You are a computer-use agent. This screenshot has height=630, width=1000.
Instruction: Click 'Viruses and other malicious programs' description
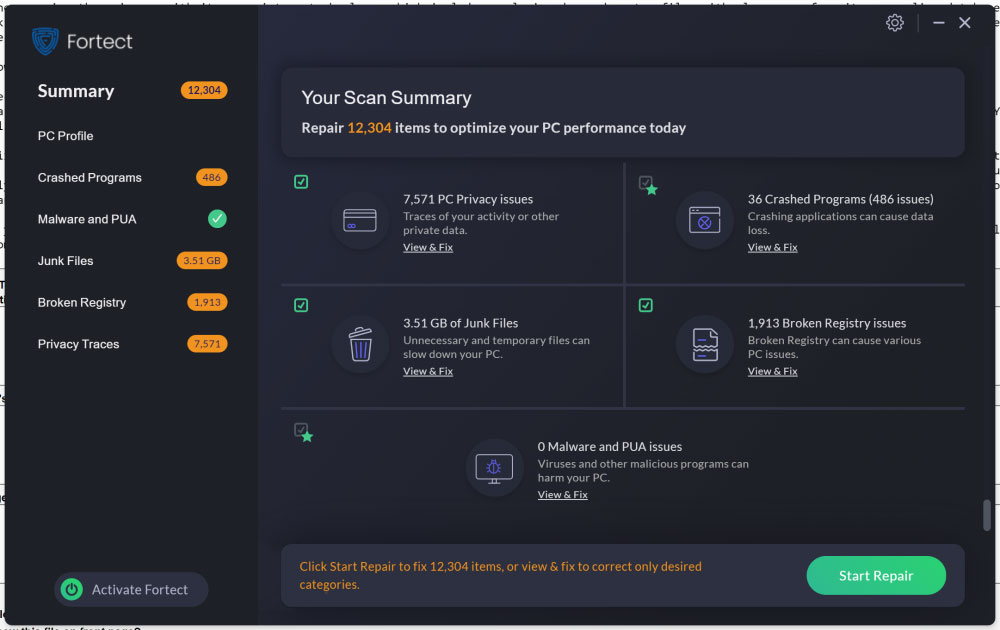pyautogui.click(x=643, y=471)
